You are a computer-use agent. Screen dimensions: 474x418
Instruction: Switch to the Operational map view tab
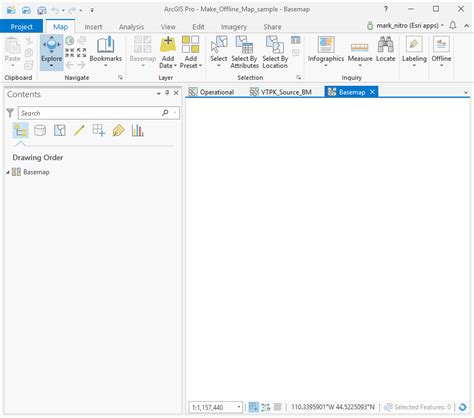(x=211, y=92)
